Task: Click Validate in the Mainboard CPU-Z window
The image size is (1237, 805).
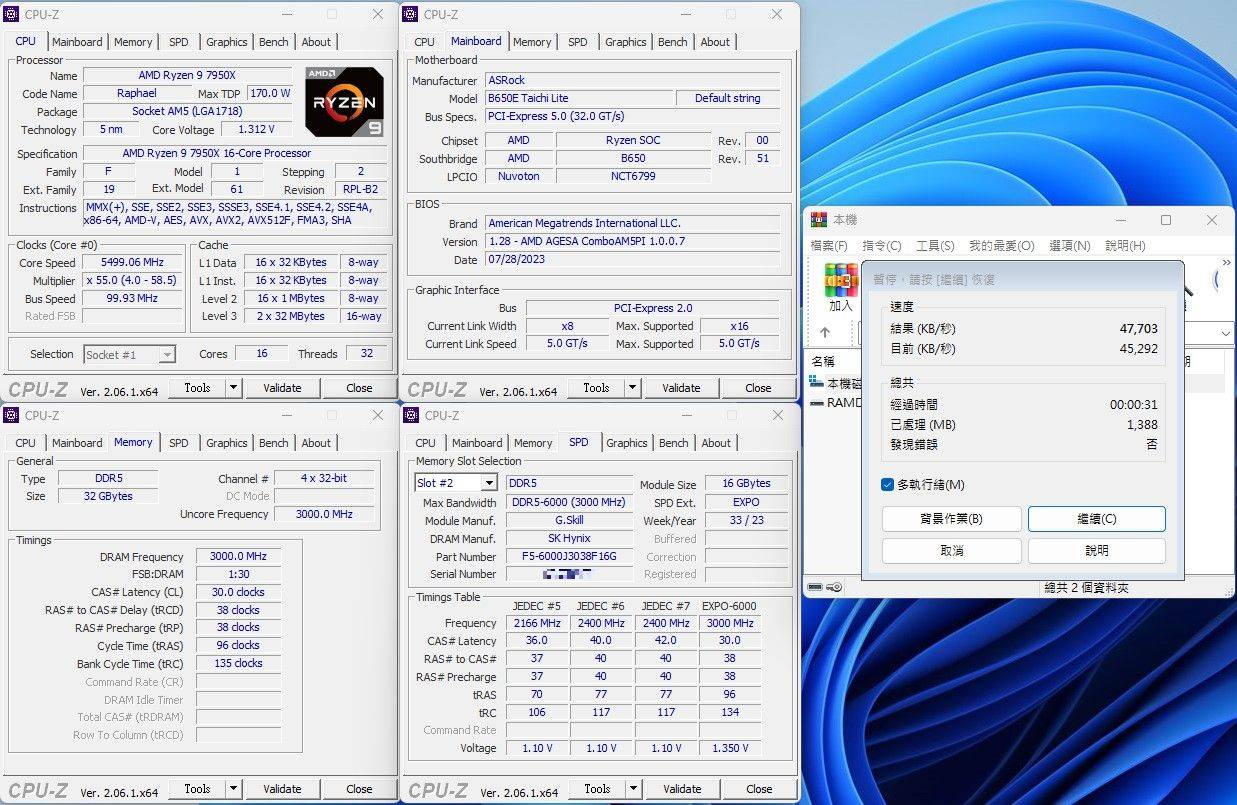Action: (x=681, y=387)
